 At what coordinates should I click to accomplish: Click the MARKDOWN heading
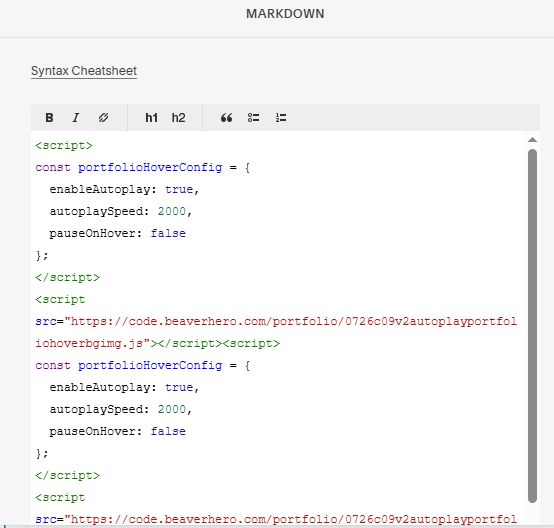click(x=285, y=14)
